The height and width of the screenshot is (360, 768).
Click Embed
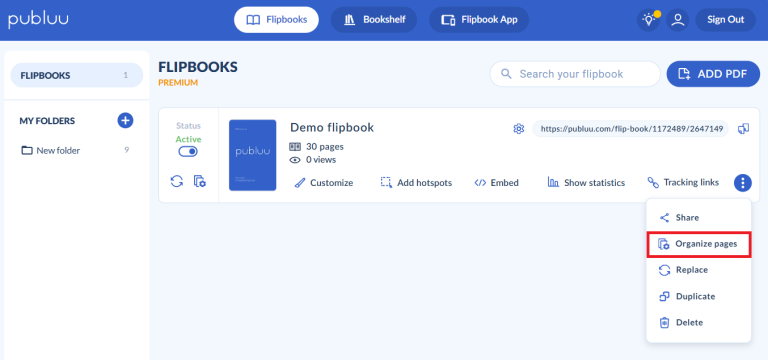coord(497,183)
